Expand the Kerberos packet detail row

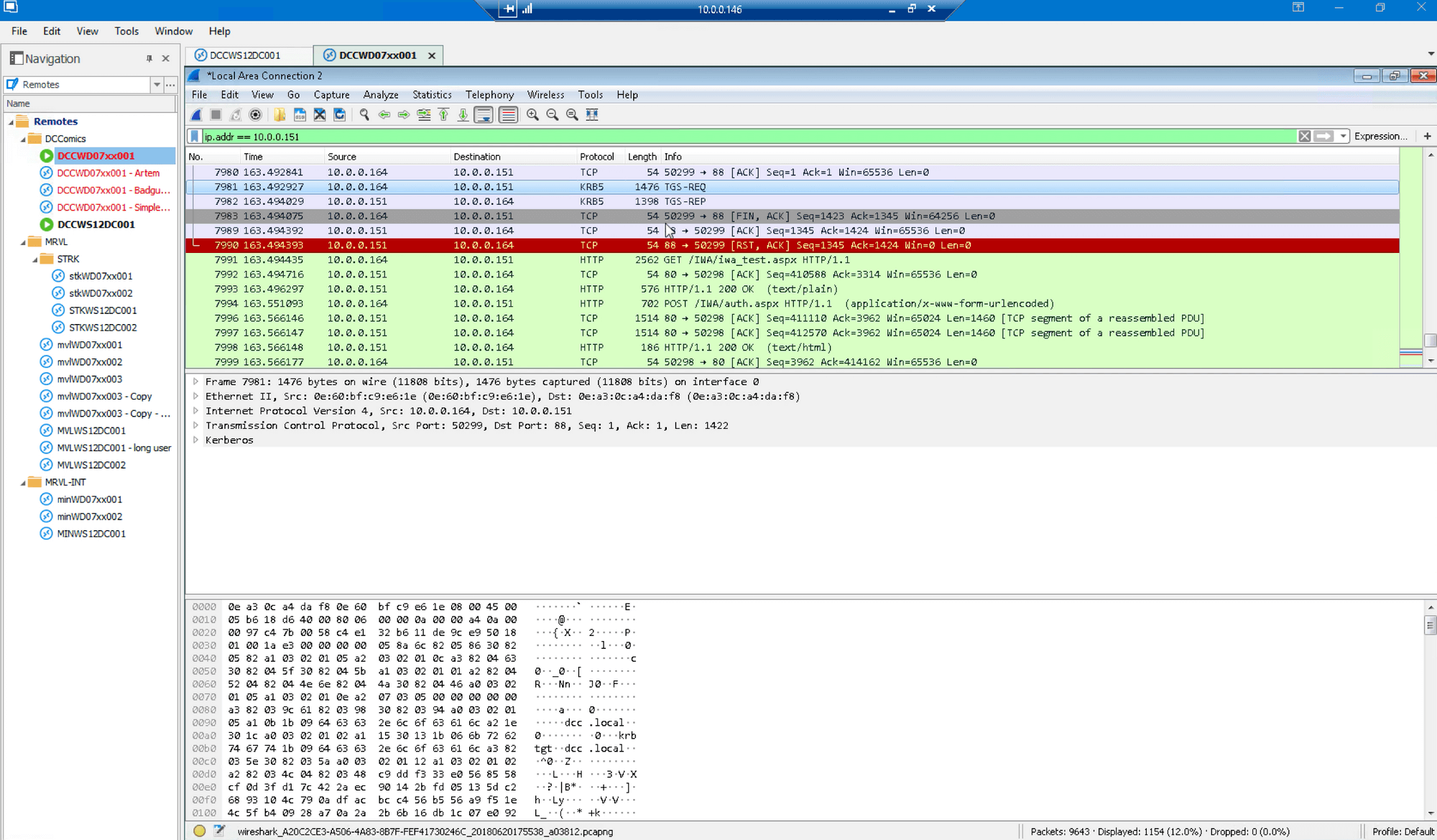click(x=196, y=440)
